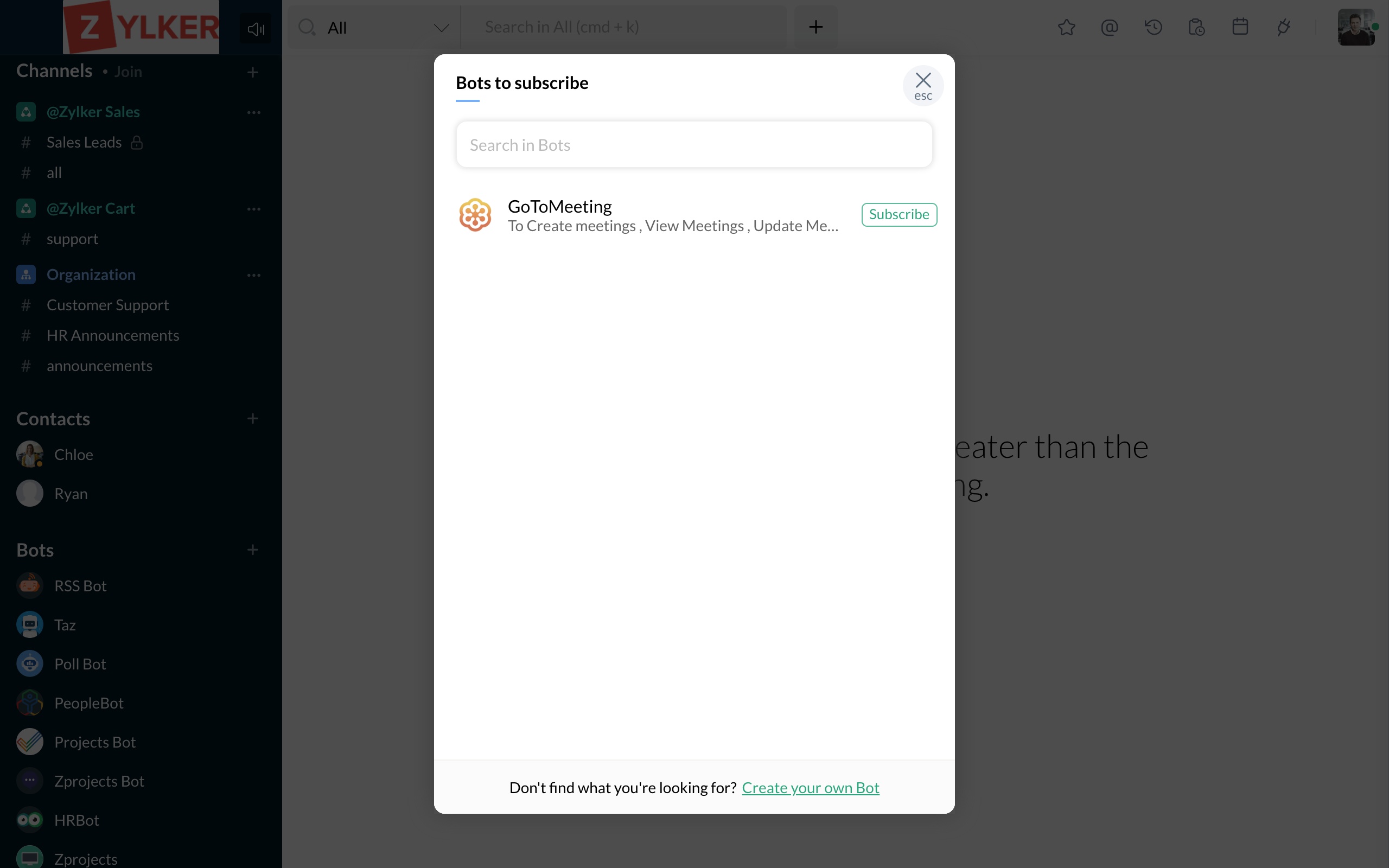Add a new channel with plus
Viewport: 1389px width, 868px height.
252,72
